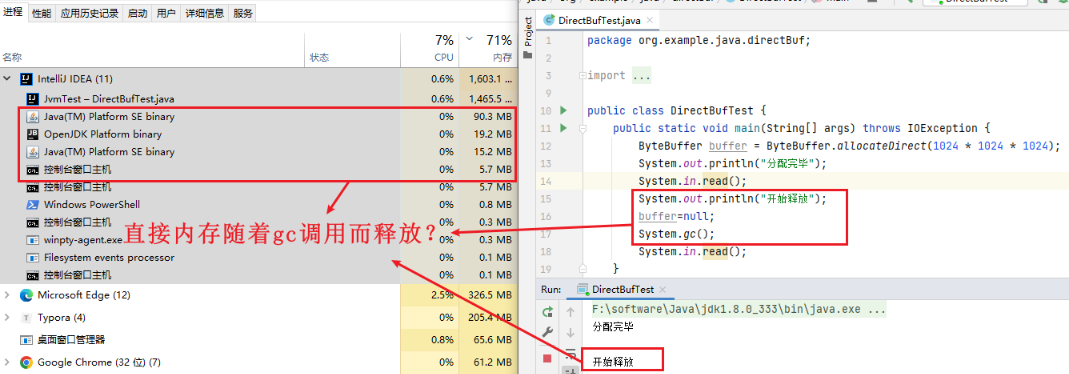Open run configuration via the wrench icon
Screen dimensions: 1069x374
pos(547,332)
